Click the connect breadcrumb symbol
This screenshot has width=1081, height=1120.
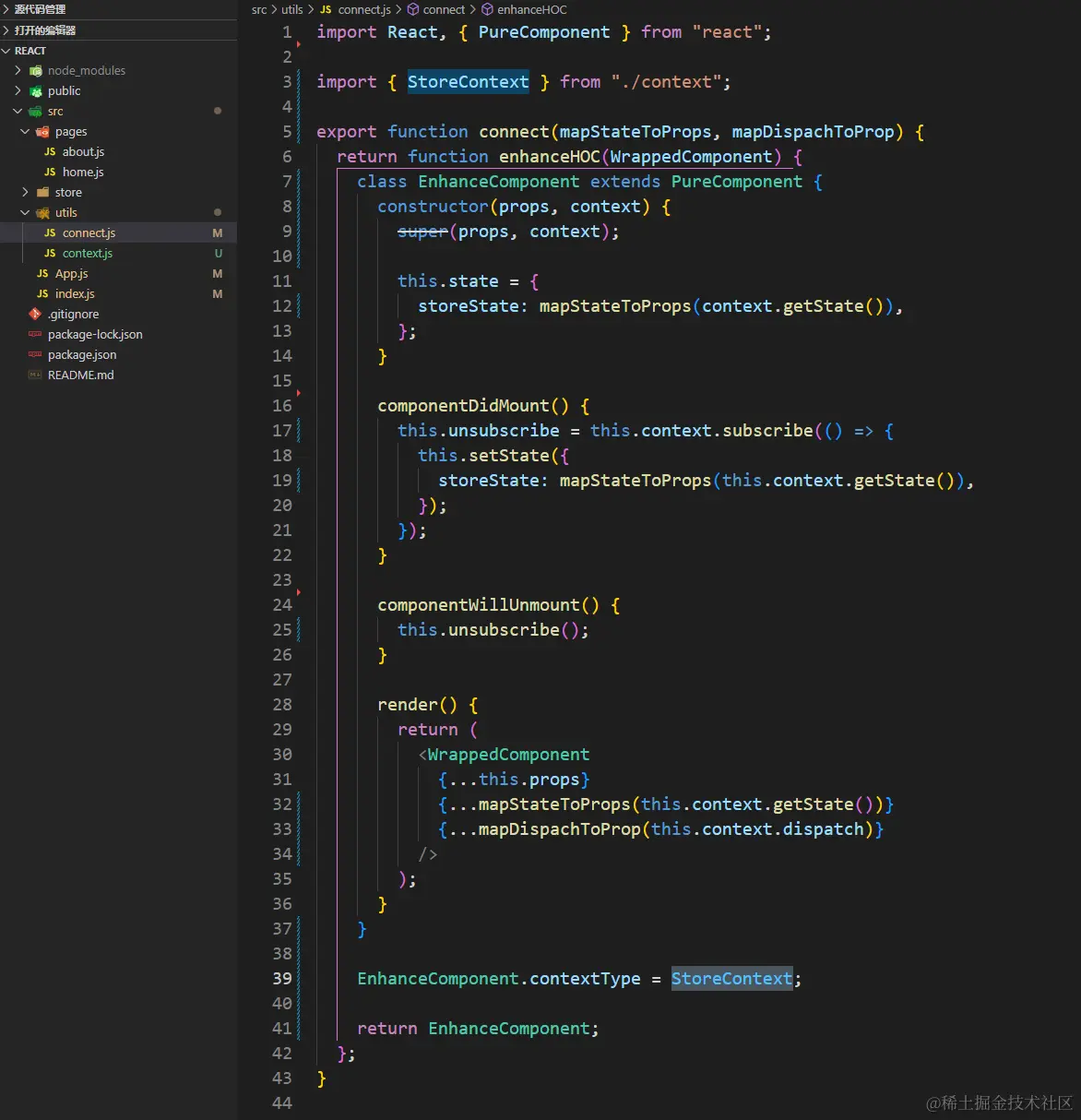[444, 9]
